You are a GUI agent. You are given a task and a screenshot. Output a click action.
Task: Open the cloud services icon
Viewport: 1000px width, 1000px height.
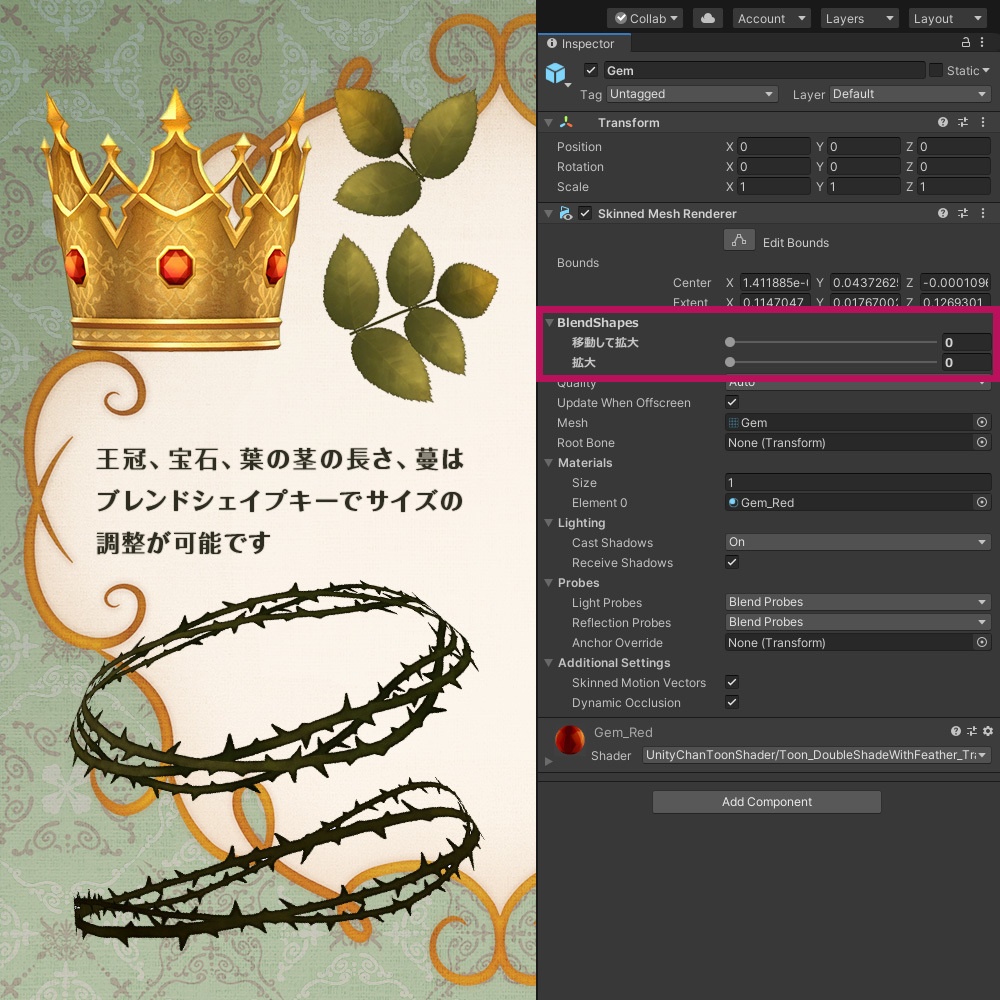(707, 18)
